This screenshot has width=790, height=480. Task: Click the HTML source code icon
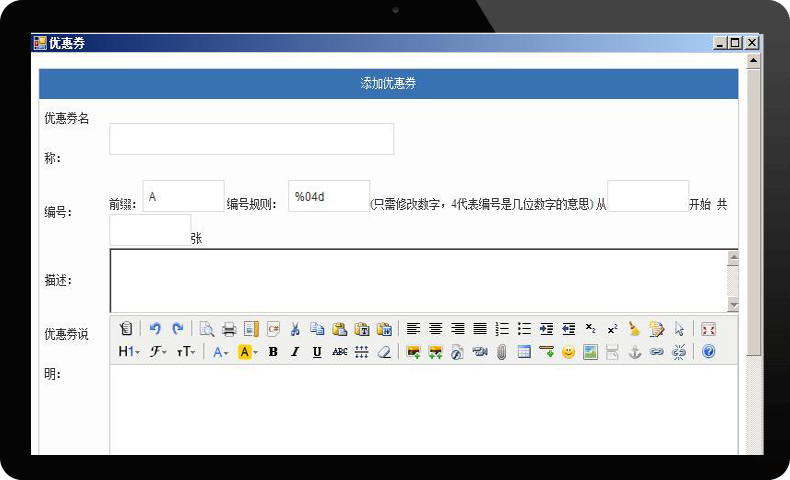click(x=126, y=329)
